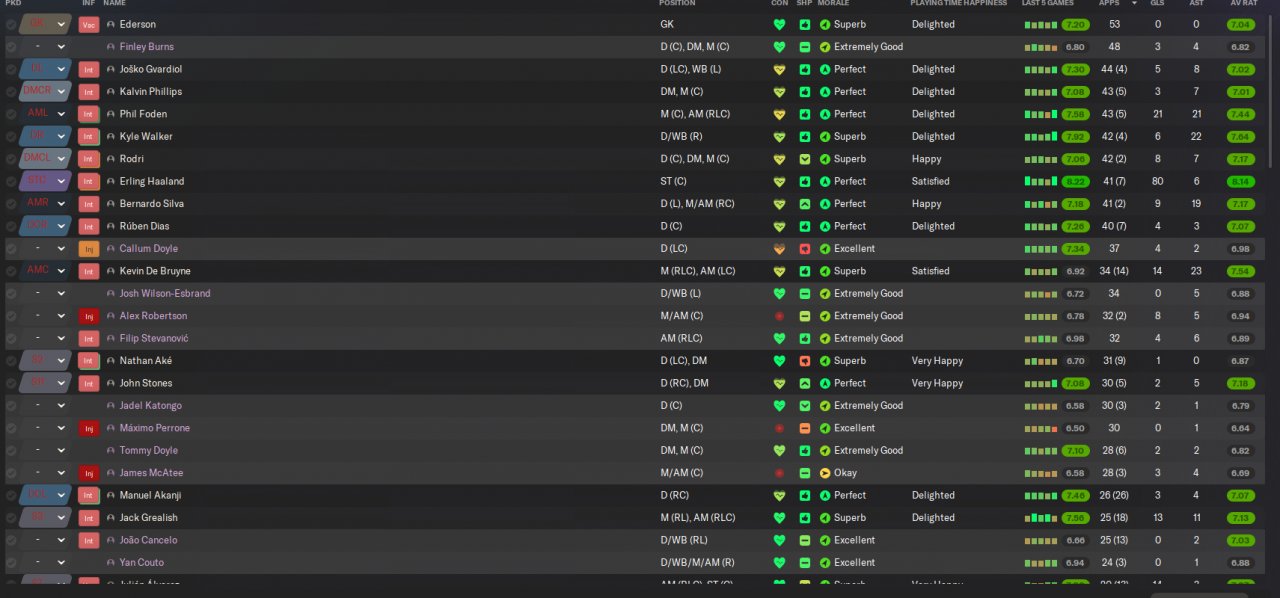Open Tommy Doyle's player name
The height and width of the screenshot is (598, 1280).
[x=149, y=450]
